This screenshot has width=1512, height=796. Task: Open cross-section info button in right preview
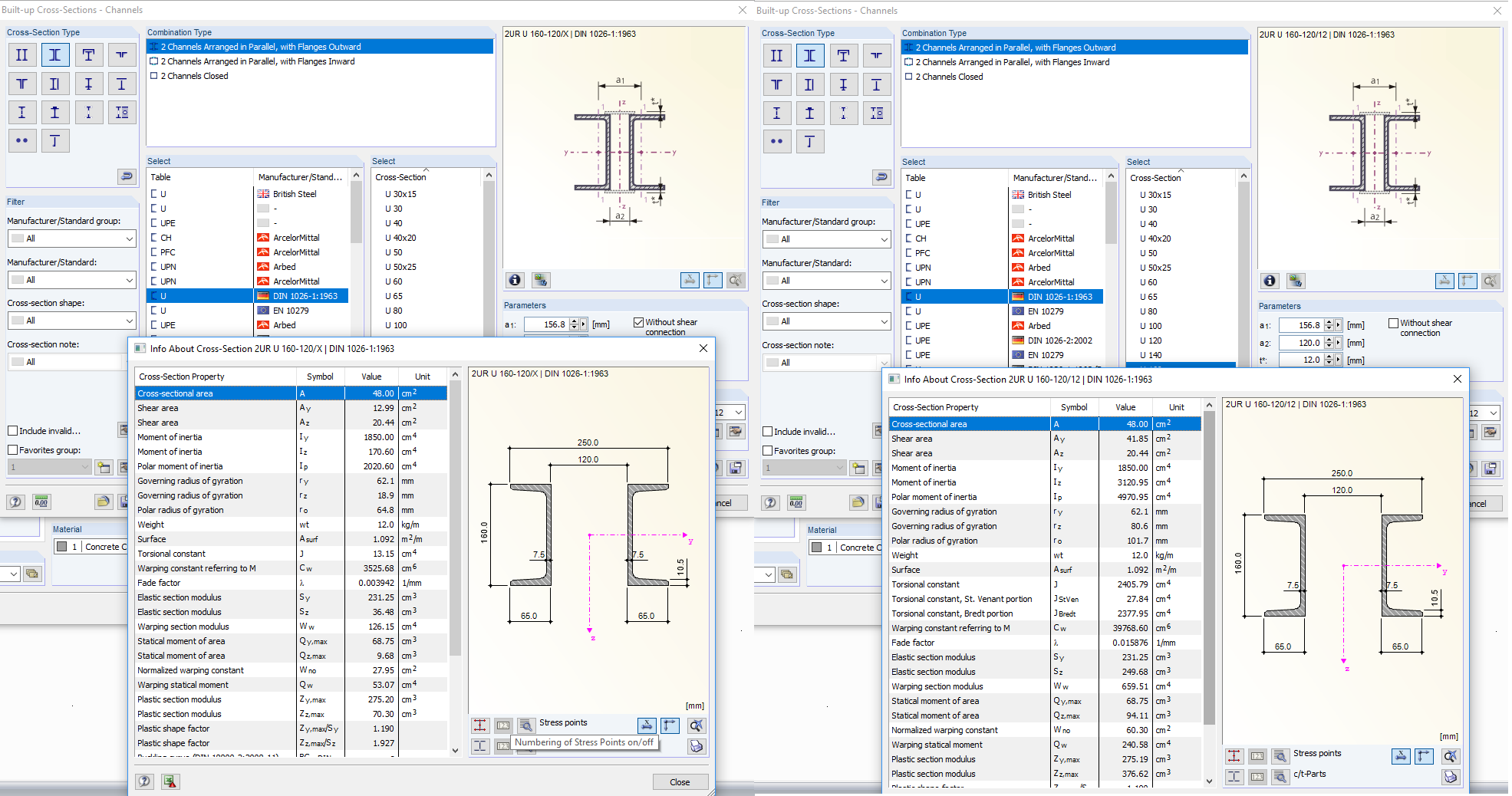pos(1270,281)
